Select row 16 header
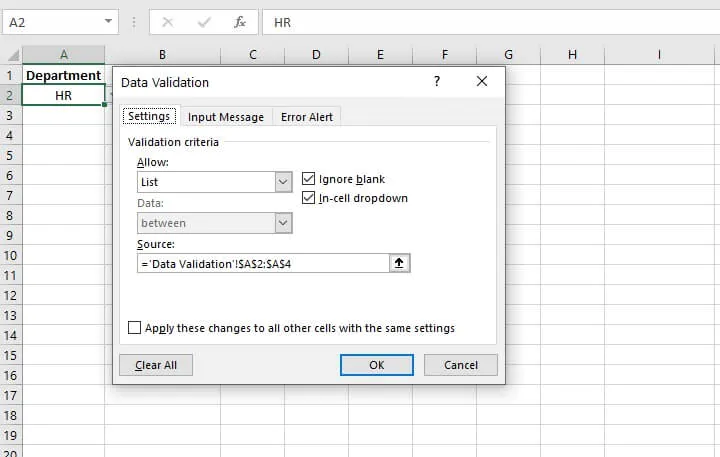Image resolution: width=720 pixels, height=457 pixels. (10, 375)
